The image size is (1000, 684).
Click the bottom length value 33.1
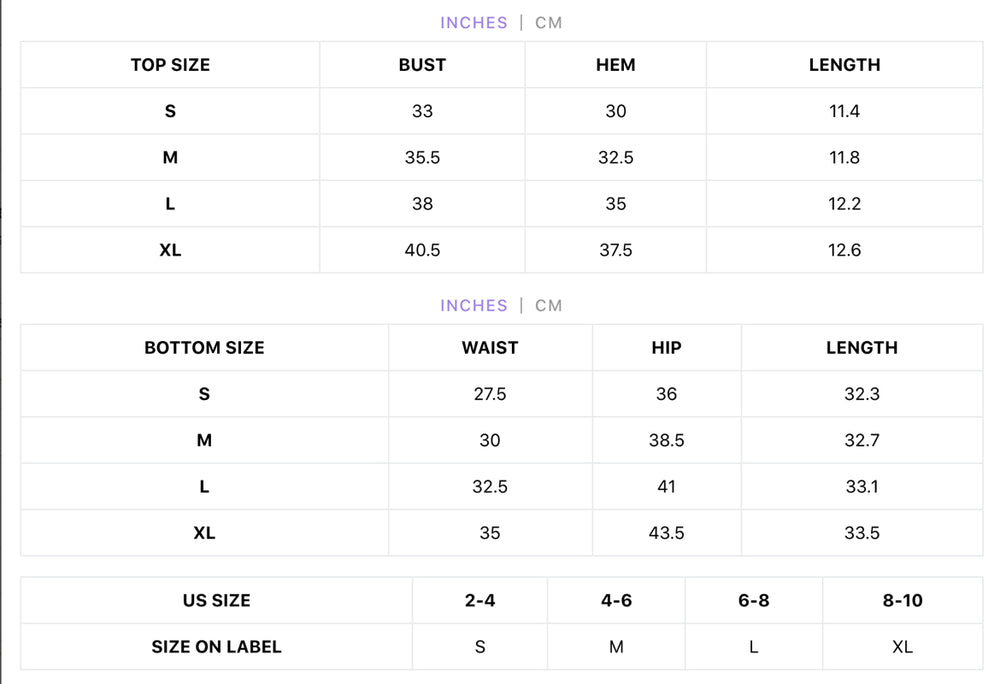pyautogui.click(x=862, y=487)
